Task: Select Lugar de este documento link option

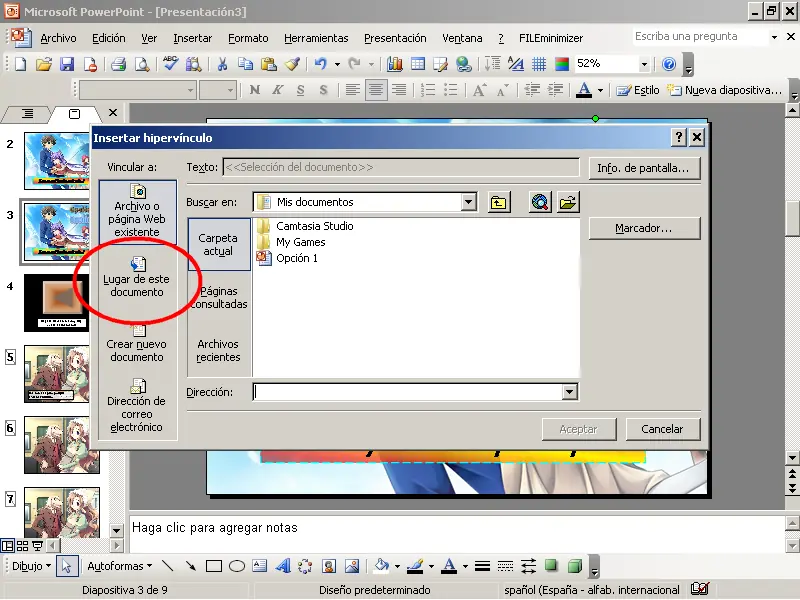Action: (x=137, y=278)
